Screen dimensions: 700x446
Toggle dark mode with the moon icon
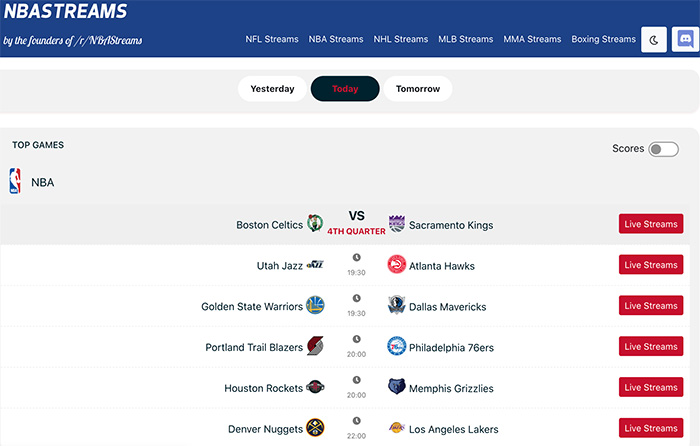(655, 40)
